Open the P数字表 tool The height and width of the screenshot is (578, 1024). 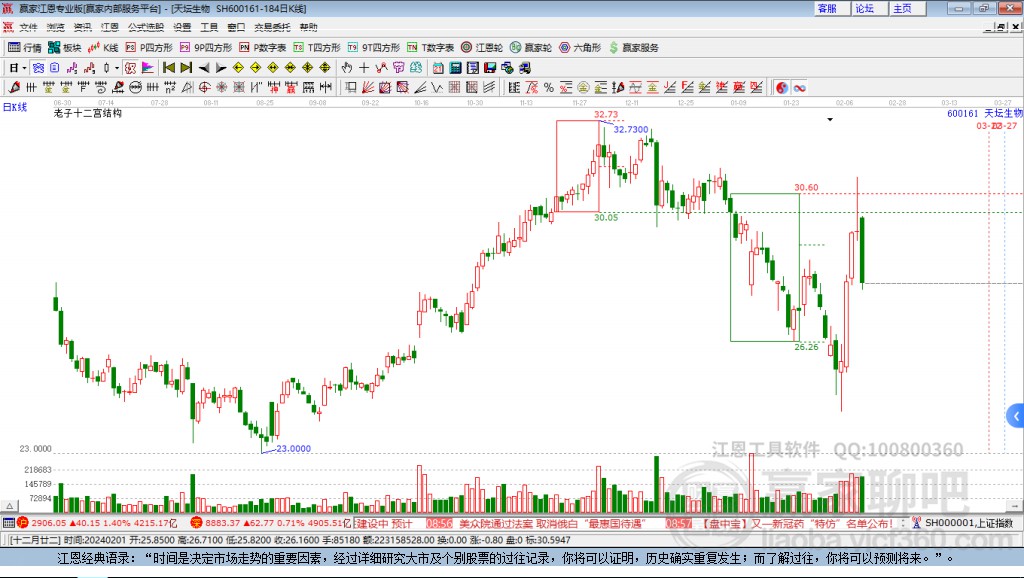[x=263, y=48]
